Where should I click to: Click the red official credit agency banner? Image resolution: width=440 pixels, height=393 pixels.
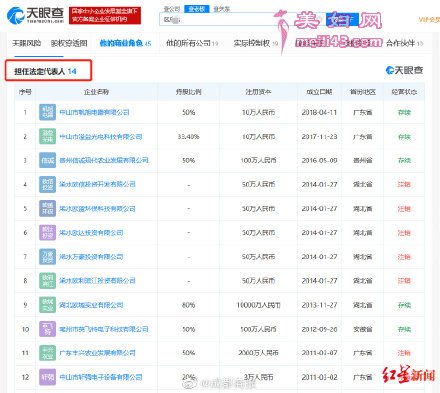click(x=105, y=15)
